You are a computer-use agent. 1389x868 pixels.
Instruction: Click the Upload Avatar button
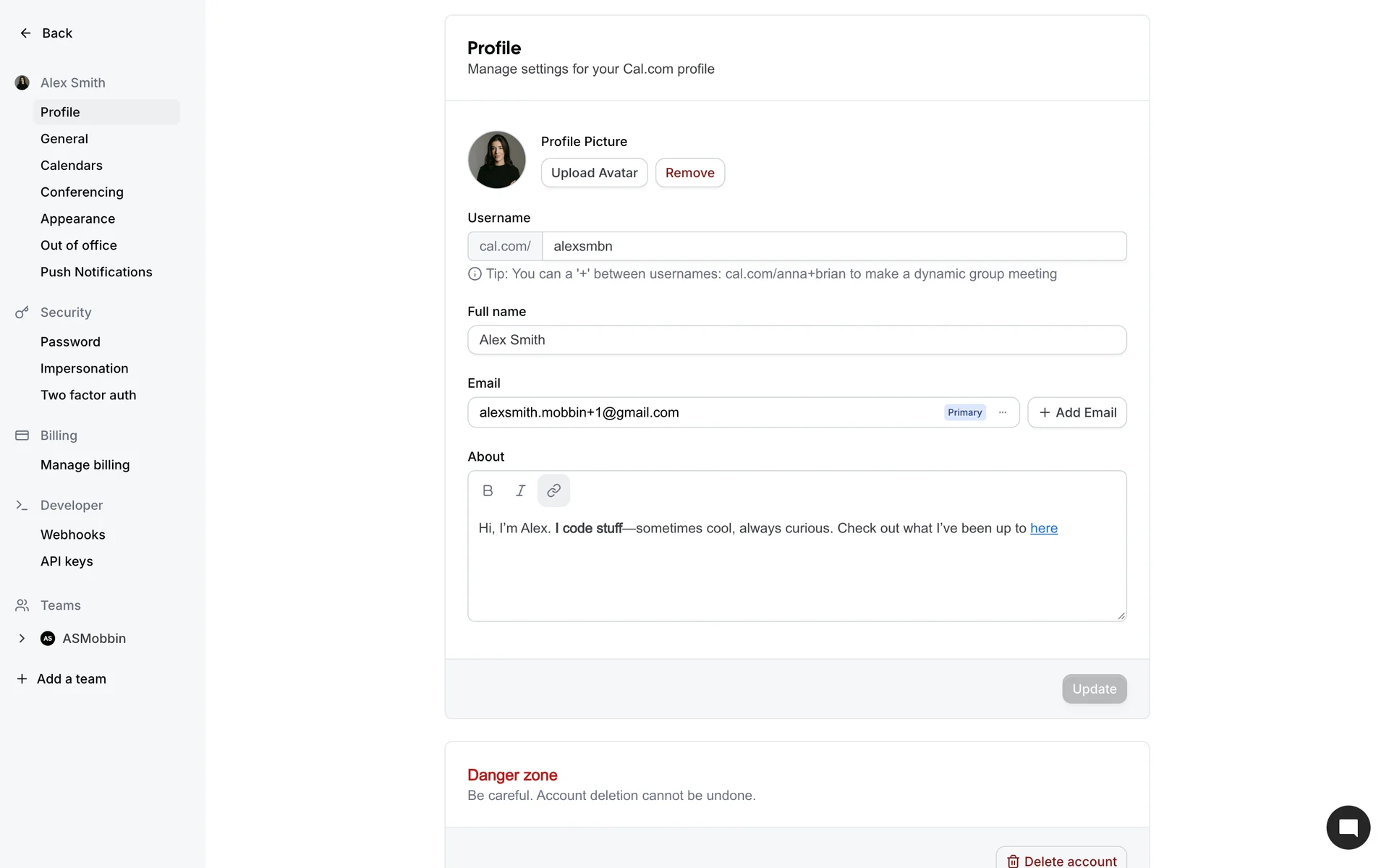(594, 173)
